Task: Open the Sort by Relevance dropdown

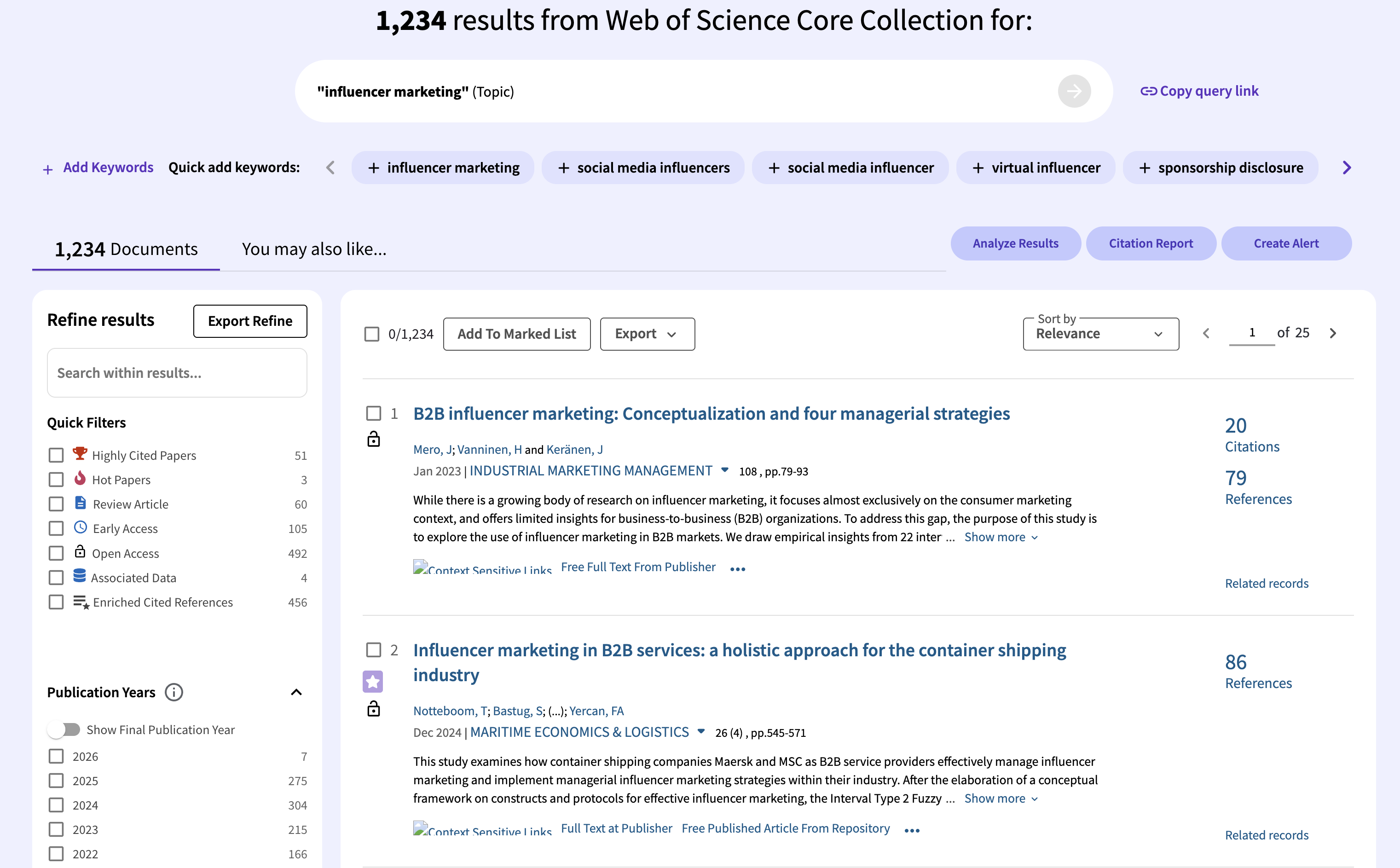Action: point(1100,334)
